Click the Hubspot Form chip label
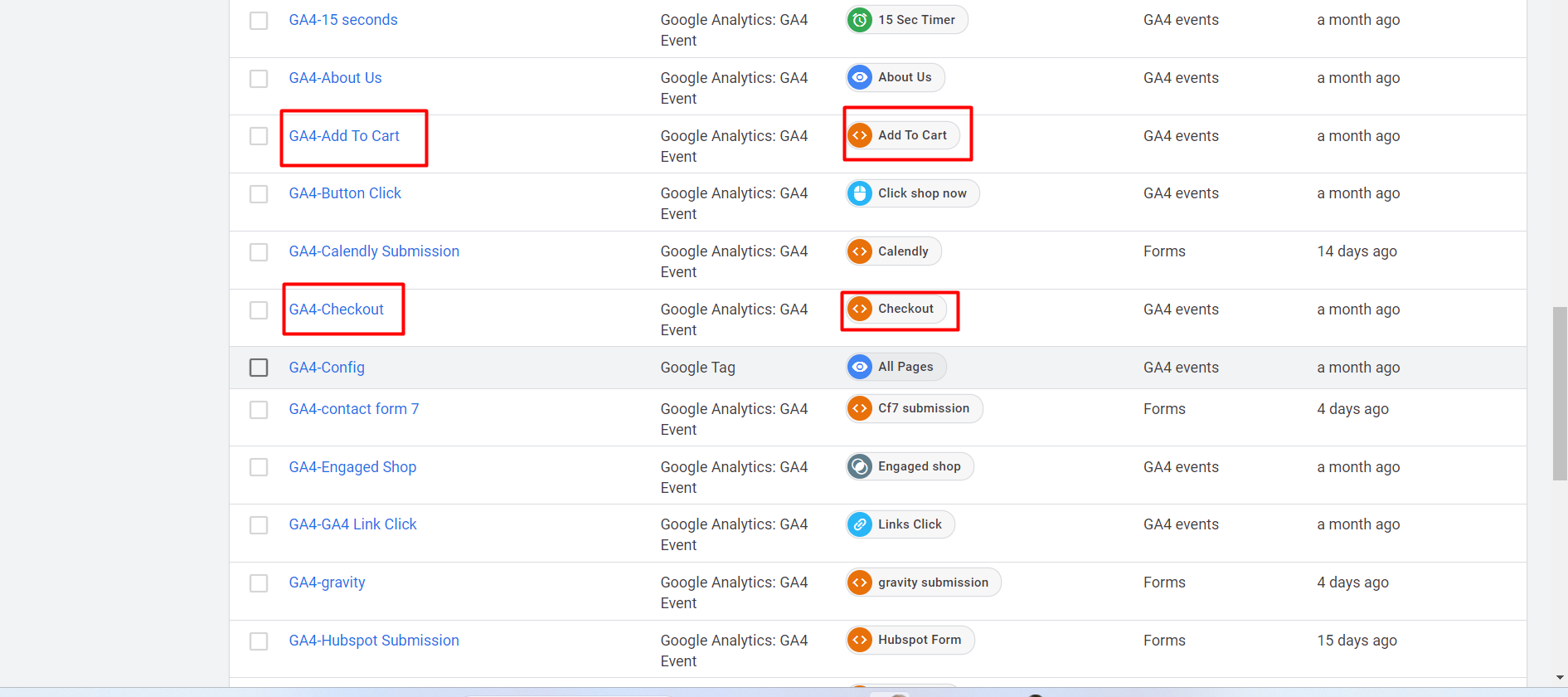1568x697 pixels. (920, 640)
